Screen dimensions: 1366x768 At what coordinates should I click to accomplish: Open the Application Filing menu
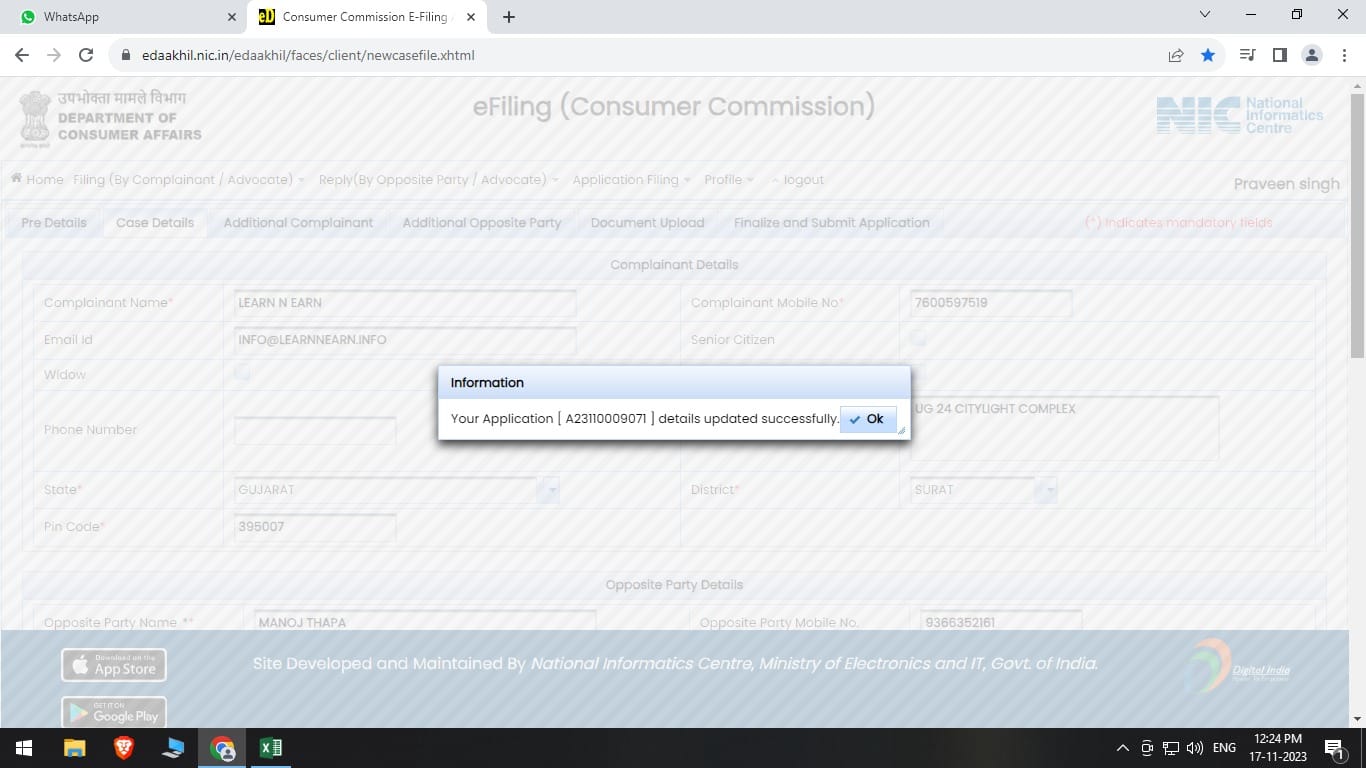(x=631, y=180)
